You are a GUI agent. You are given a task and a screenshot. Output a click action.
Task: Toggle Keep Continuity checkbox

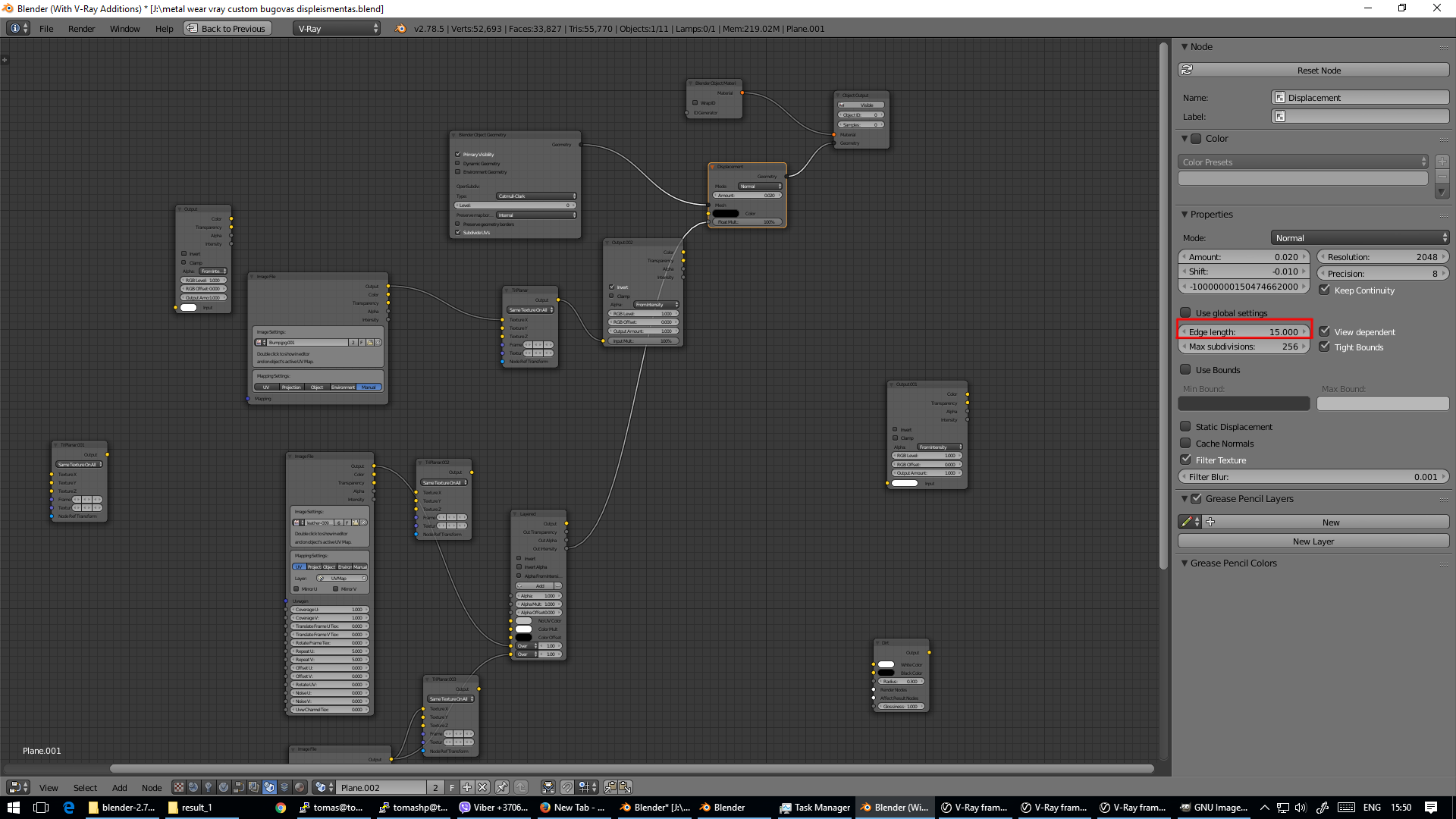(1324, 290)
